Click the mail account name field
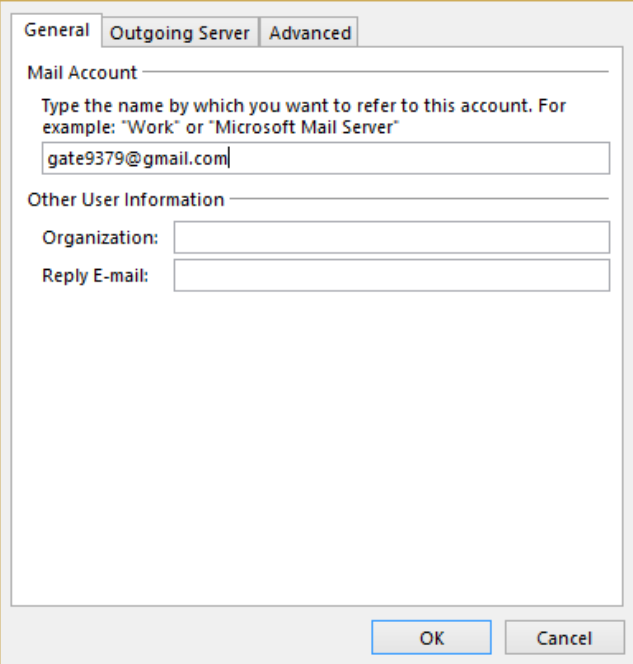Viewport: 633px width, 664px height. (326, 158)
